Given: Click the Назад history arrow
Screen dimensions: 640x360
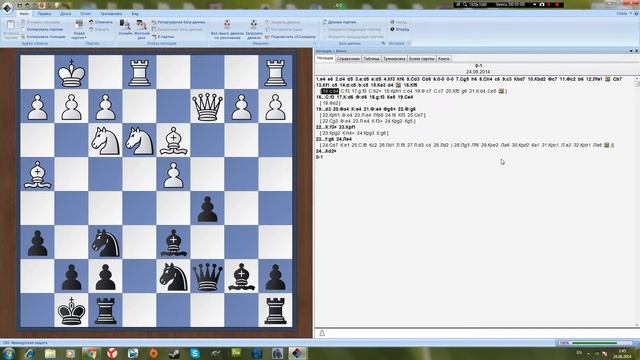Looking at the screenshot, I should [x=398, y=22].
